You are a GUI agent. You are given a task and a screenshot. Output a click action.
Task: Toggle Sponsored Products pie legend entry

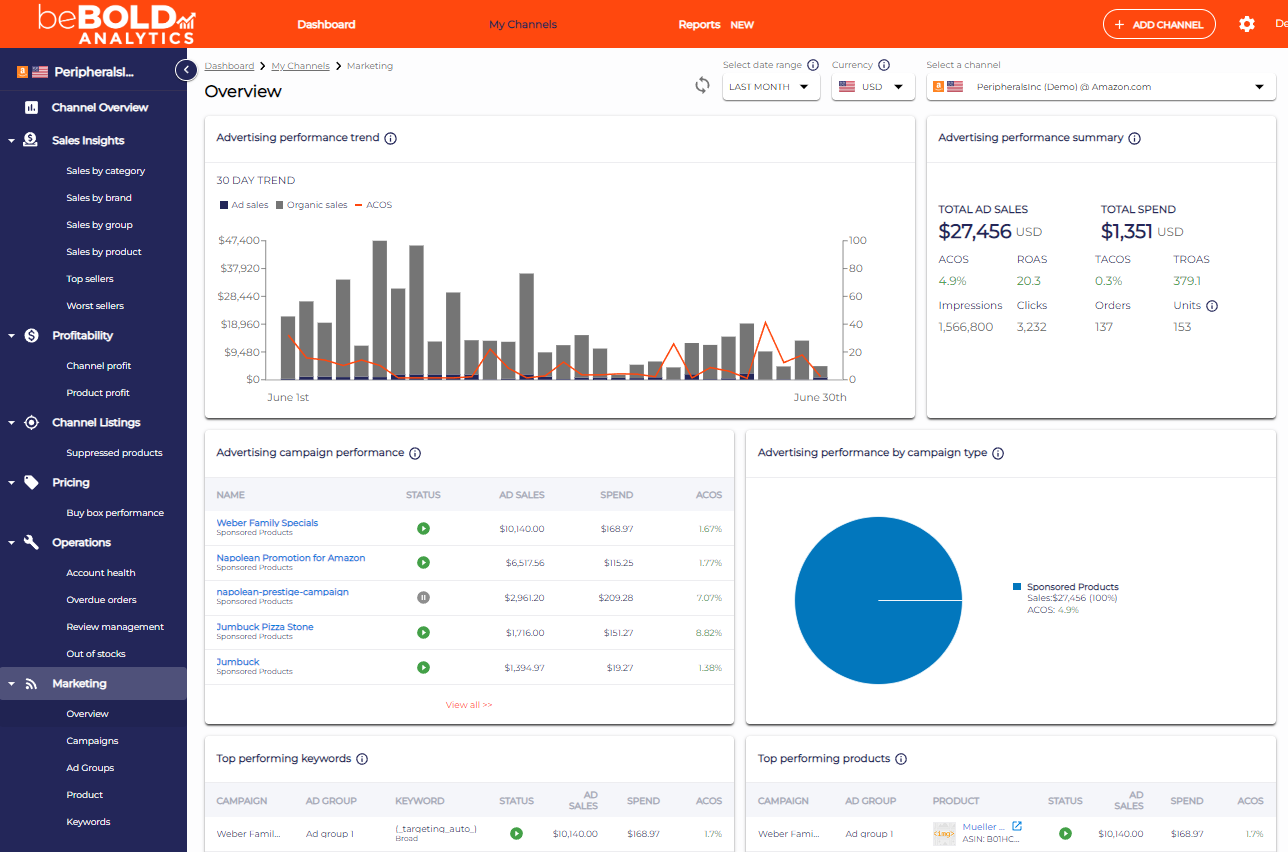click(x=1066, y=587)
